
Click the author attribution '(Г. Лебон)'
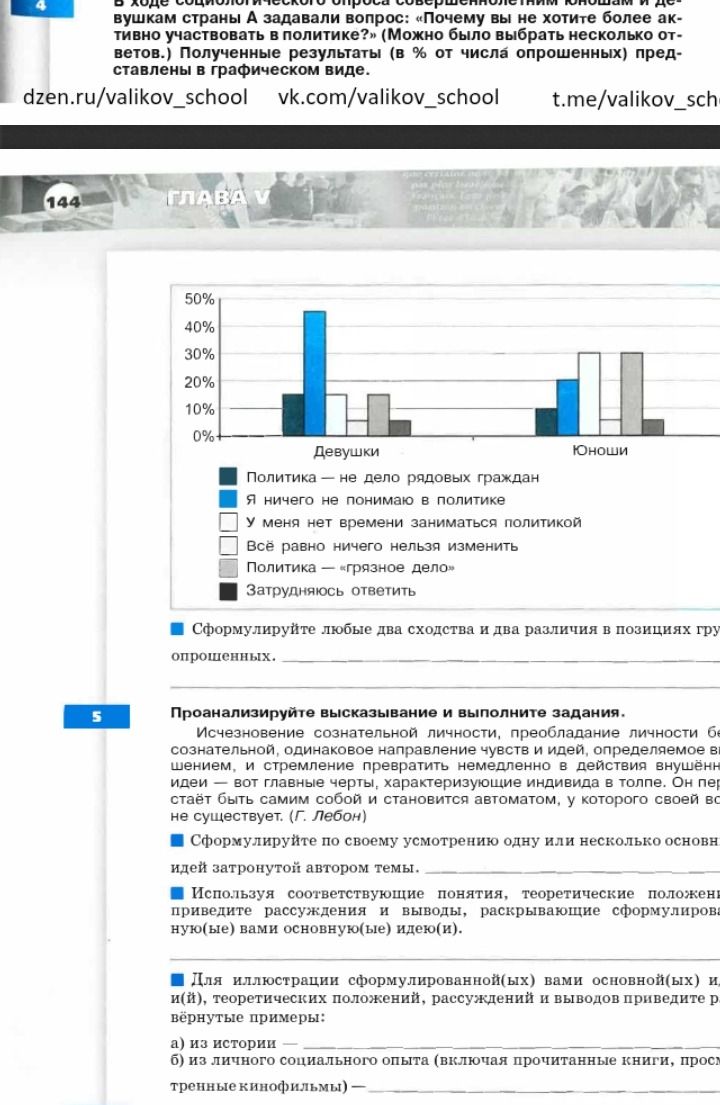point(328,816)
